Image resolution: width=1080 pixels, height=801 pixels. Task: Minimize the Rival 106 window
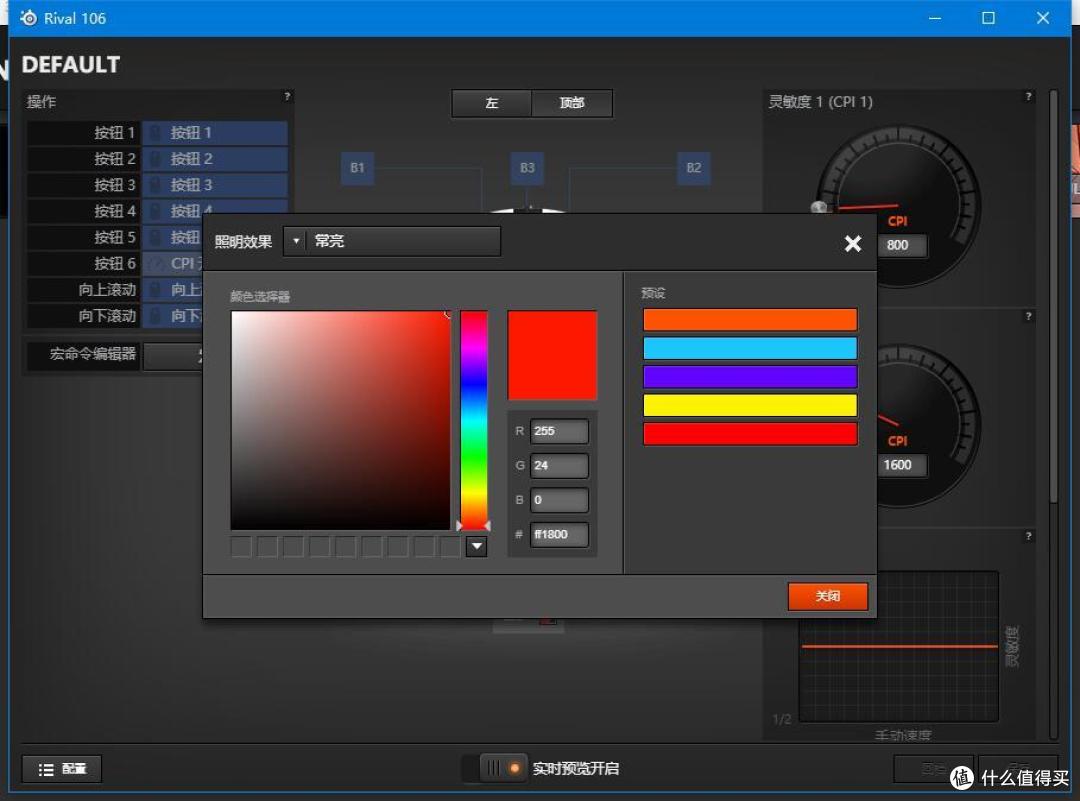click(935, 18)
